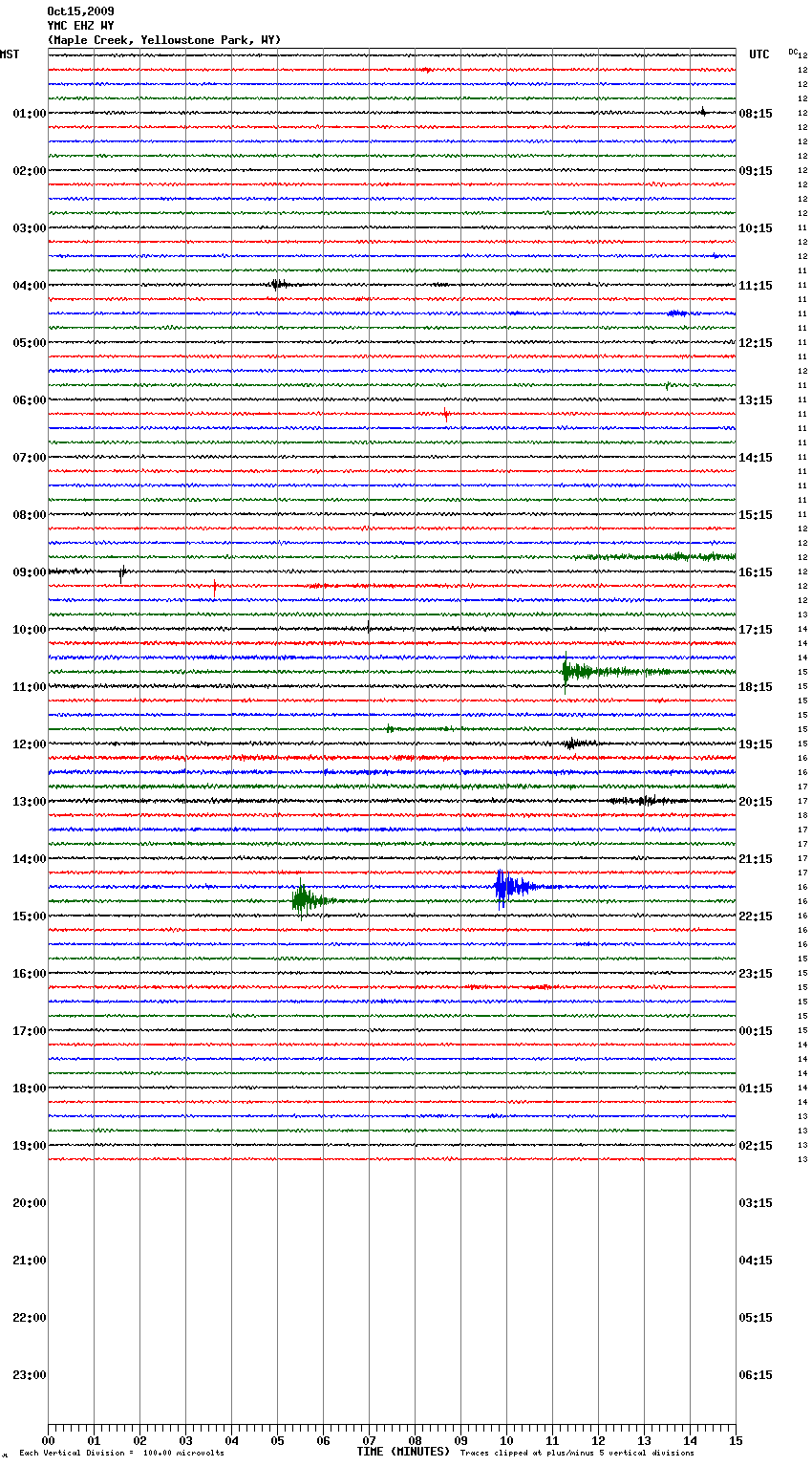The height and width of the screenshot is (1466, 812).
Task: Click the location text "(Maple Creek, Yellowstone Park, WY)"
Action: (x=164, y=40)
